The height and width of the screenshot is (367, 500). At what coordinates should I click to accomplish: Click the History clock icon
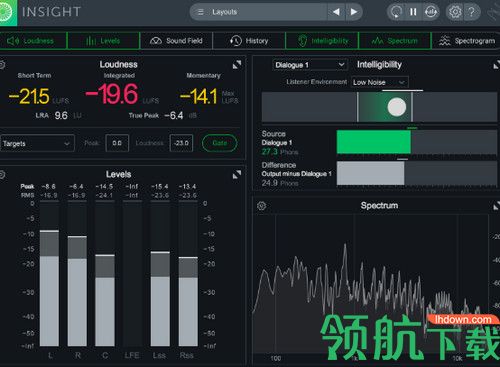(236, 41)
